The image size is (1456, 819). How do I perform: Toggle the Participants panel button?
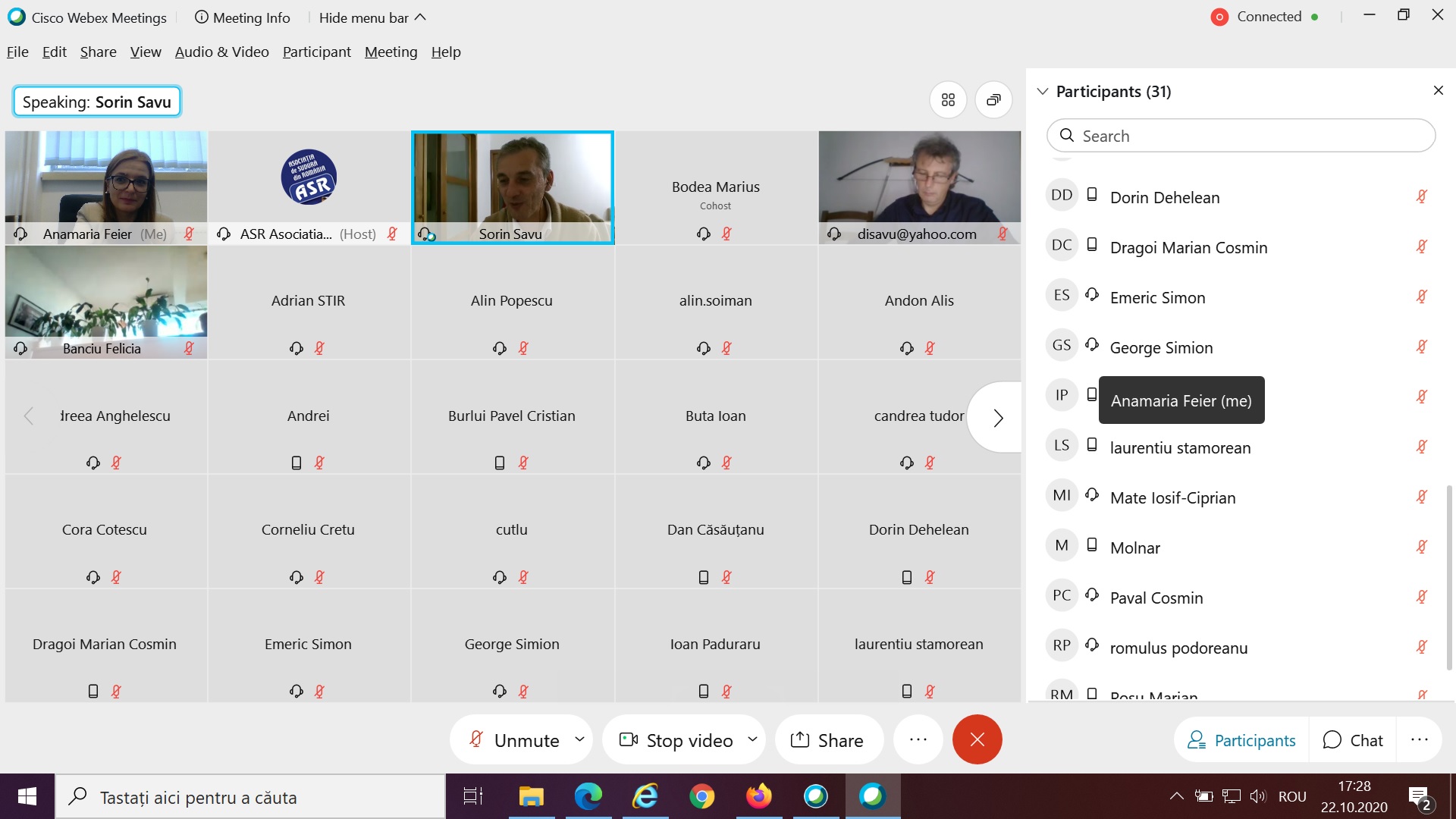click(x=1241, y=739)
